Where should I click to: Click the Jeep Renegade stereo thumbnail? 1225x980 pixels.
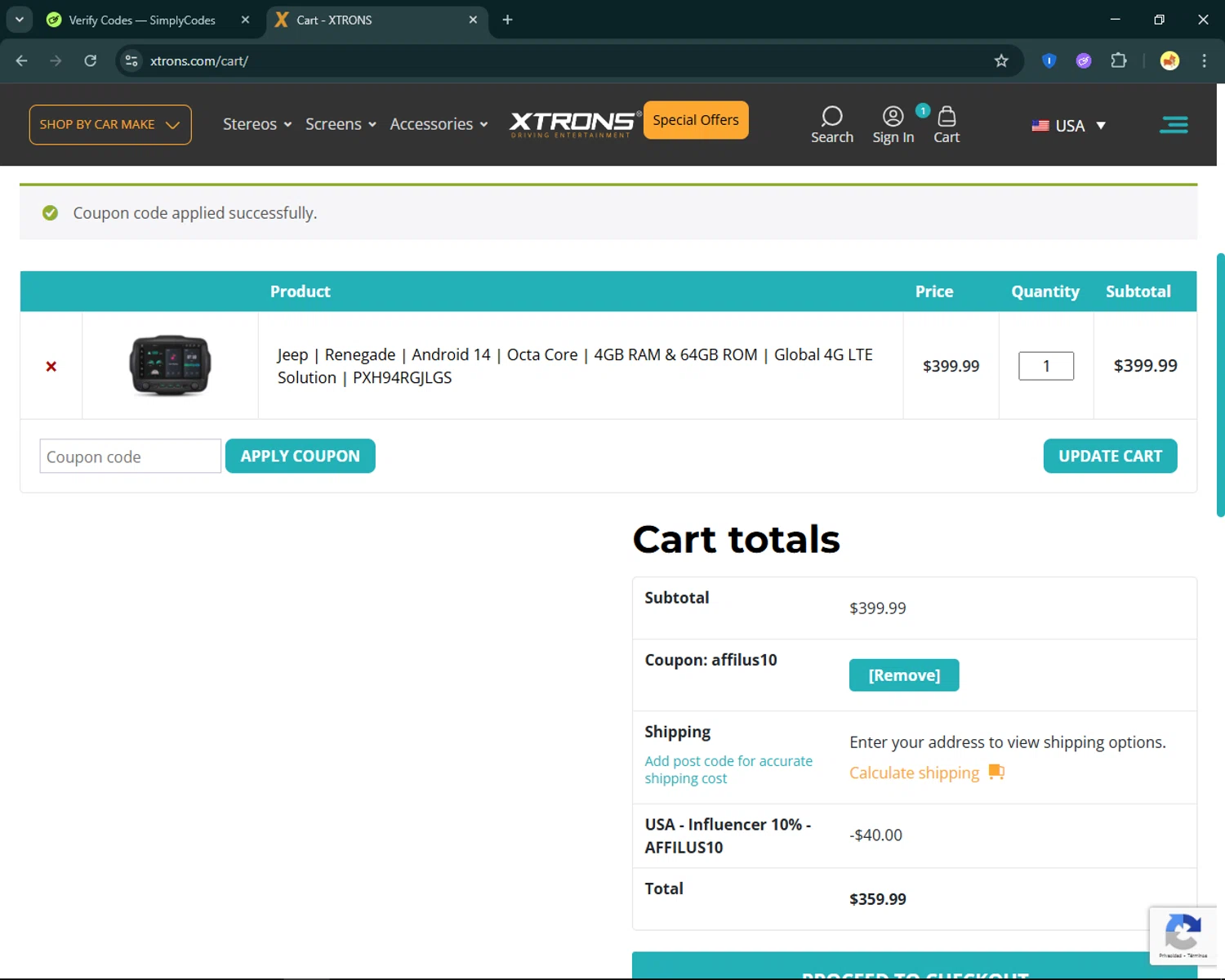tap(170, 365)
